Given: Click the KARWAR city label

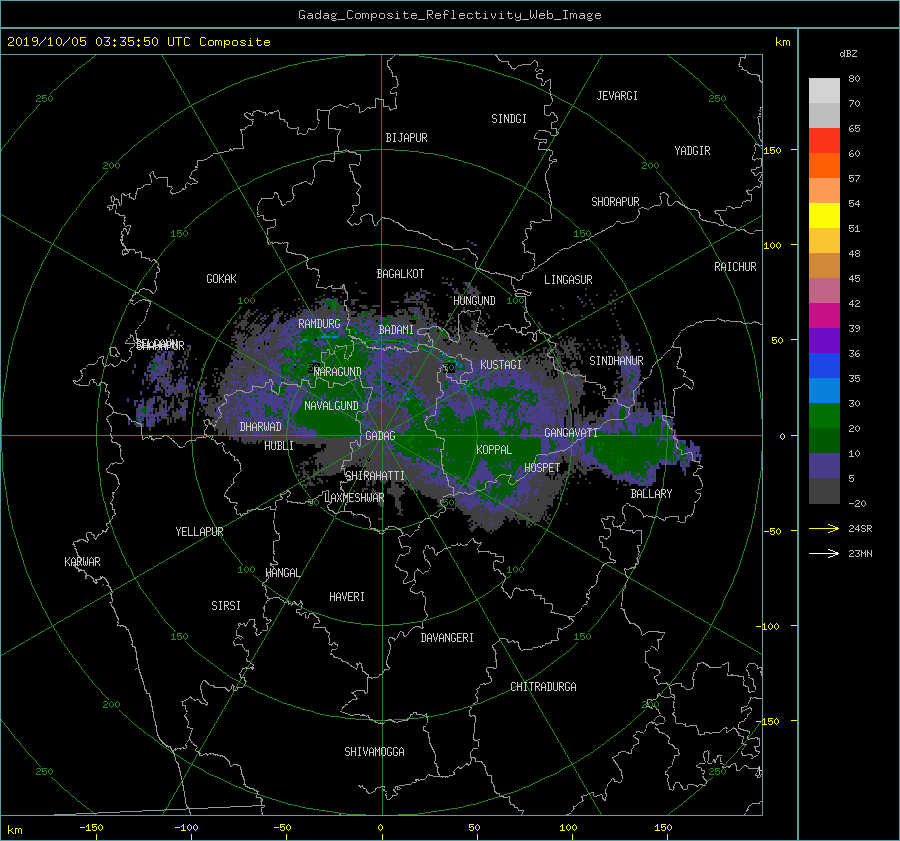Looking at the screenshot, I should point(82,562).
